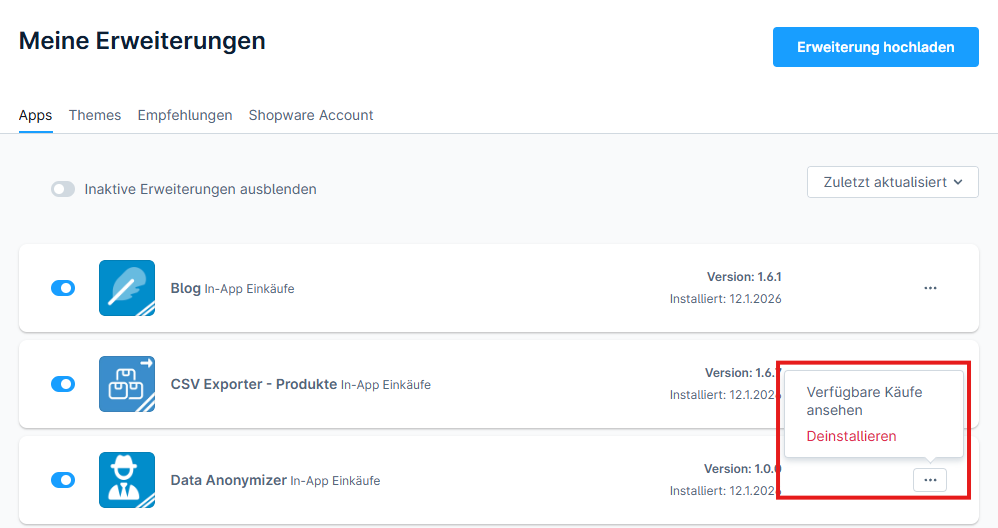Click the Blog 'In-App Einkäufe' label
This screenshot has width=998, height=528.
coord(249,289)
